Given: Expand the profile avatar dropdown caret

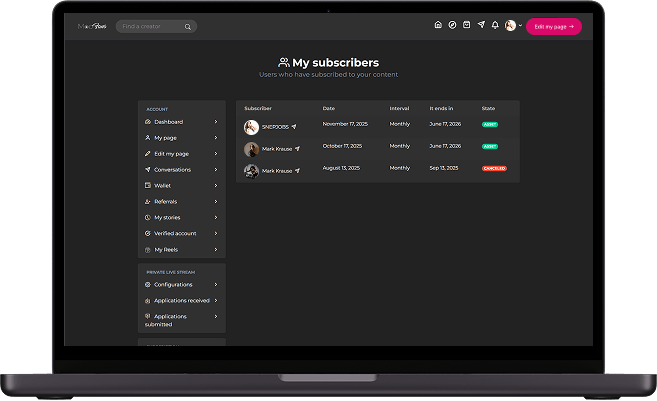Looking at the screenshot, I should tap(520, 26).
